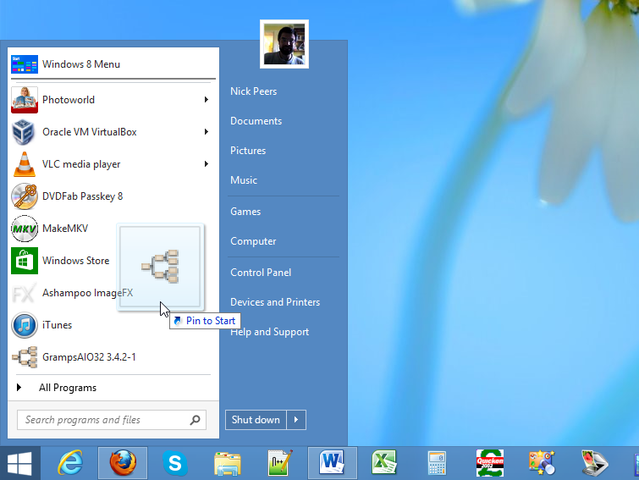Open the Games link
The image size is (639, 480).
point(245,211)
